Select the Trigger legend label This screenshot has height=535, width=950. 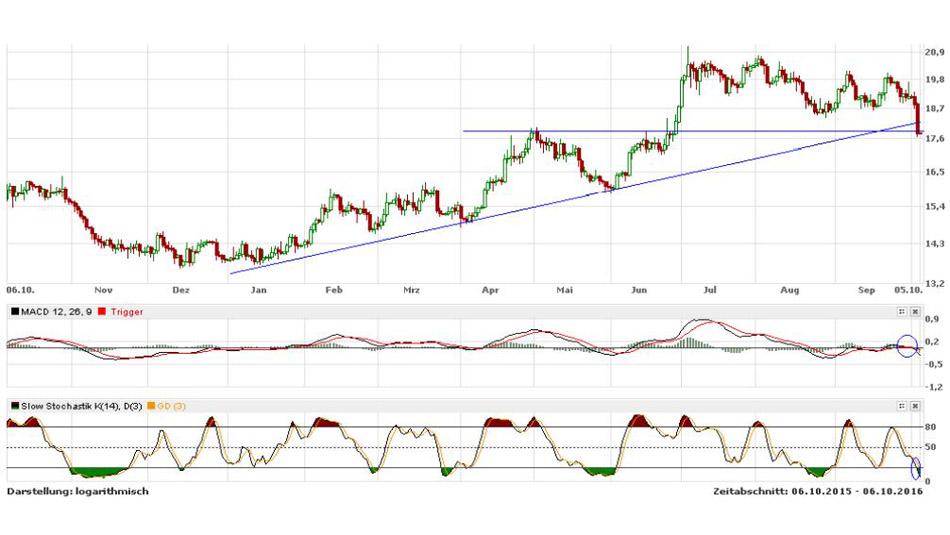click(126, 312)
